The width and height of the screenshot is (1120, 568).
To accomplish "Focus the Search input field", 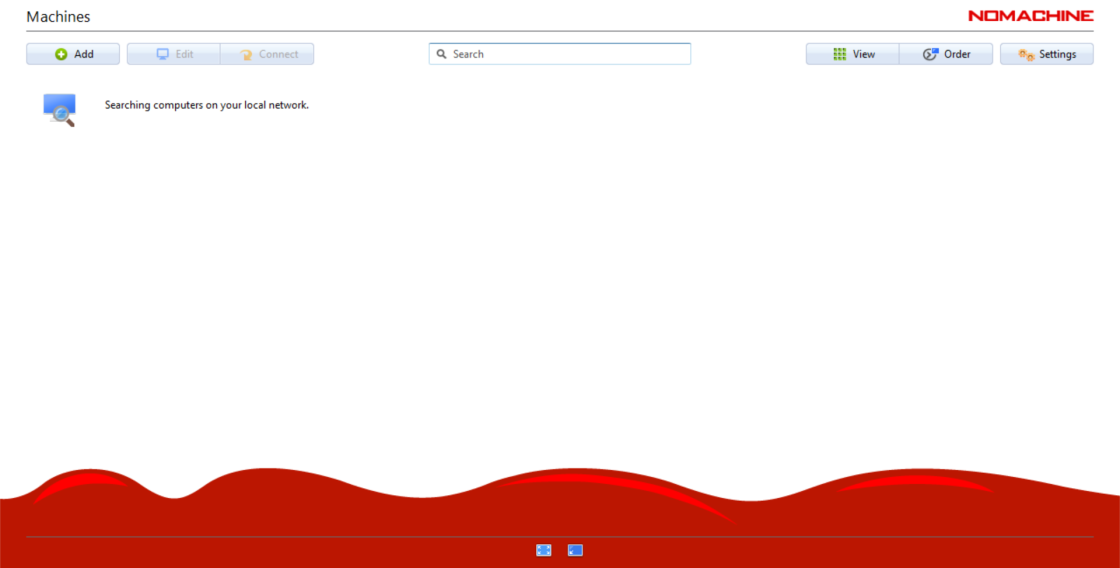I will coord(559,54).
